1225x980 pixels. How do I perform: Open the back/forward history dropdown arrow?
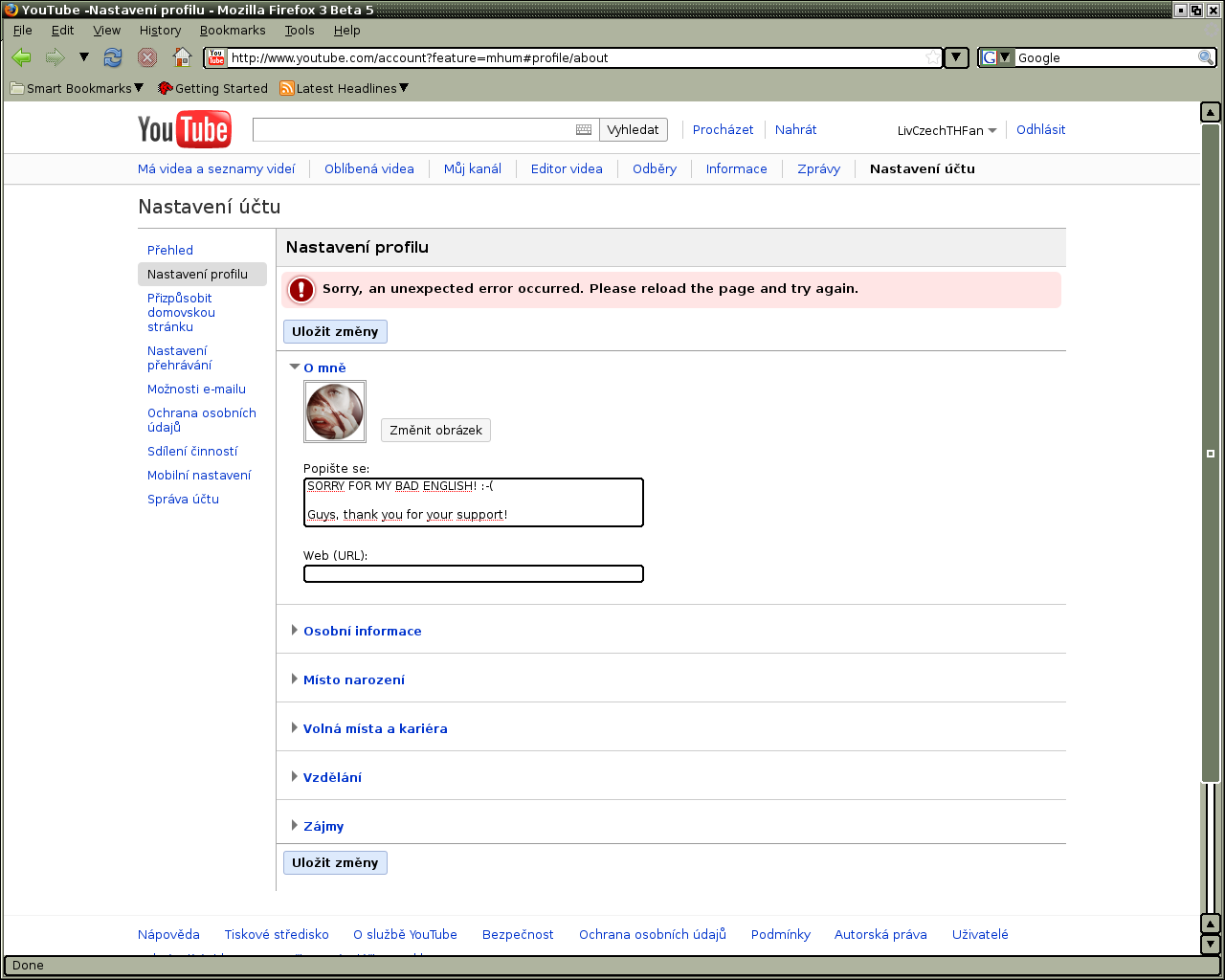[83, 57]
